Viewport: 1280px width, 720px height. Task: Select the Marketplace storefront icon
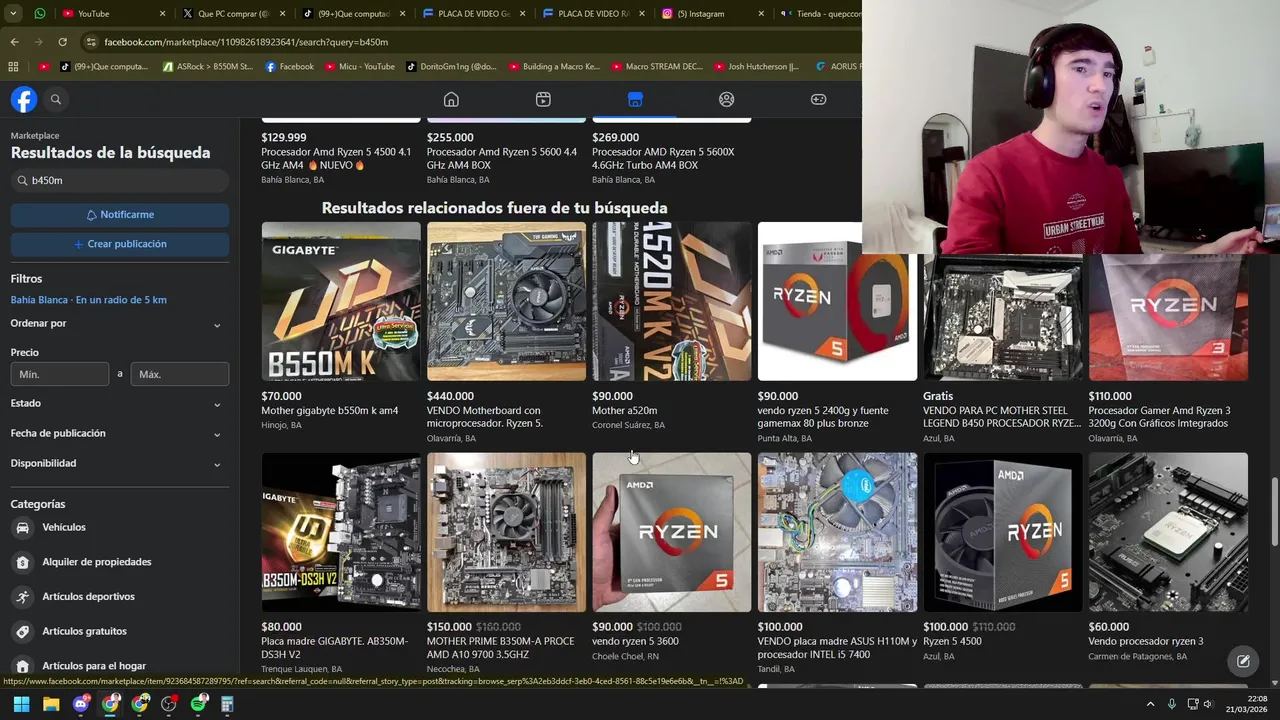click(x=635, y=99)
